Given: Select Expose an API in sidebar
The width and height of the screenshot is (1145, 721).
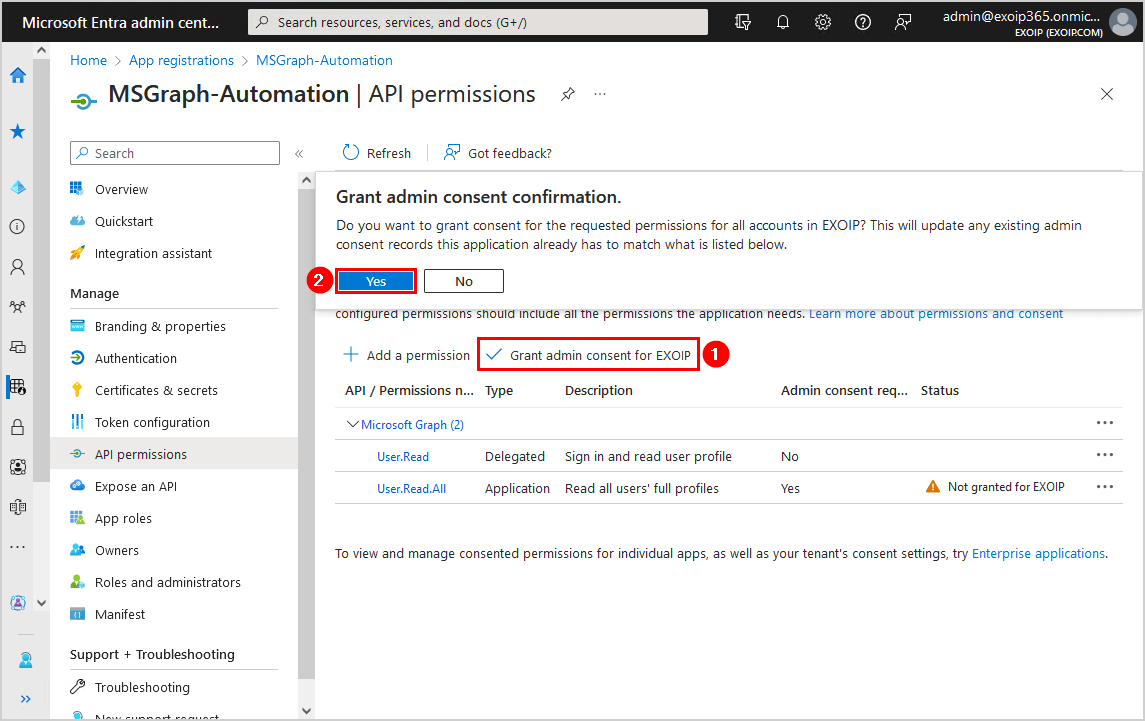Looking at the screenshot, I should [136, 486].
